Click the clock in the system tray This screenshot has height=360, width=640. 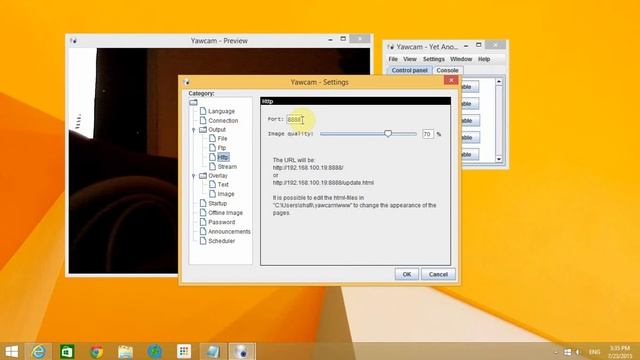tap(620, 352)
